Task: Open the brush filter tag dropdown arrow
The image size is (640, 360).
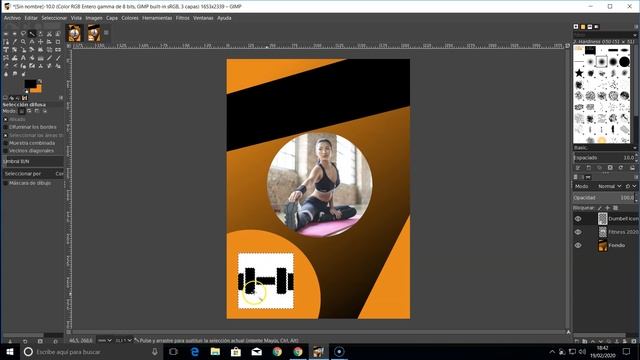Action: [x=635, y=35]
